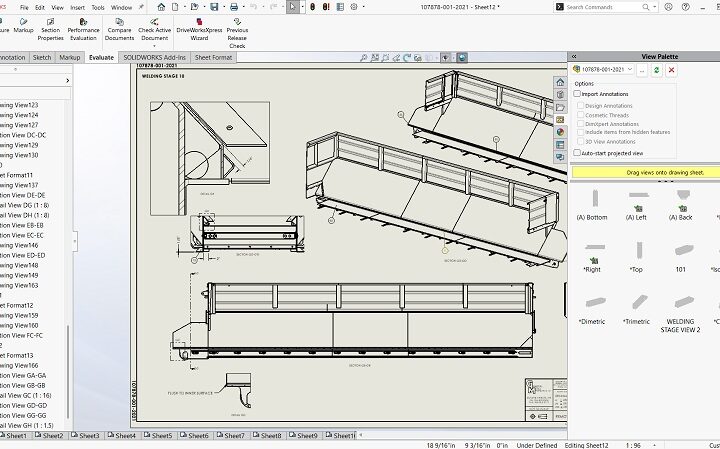The image size is (720, 449).
Task: Refresh the View Palette with green arrows
Action: coord(656,70)
